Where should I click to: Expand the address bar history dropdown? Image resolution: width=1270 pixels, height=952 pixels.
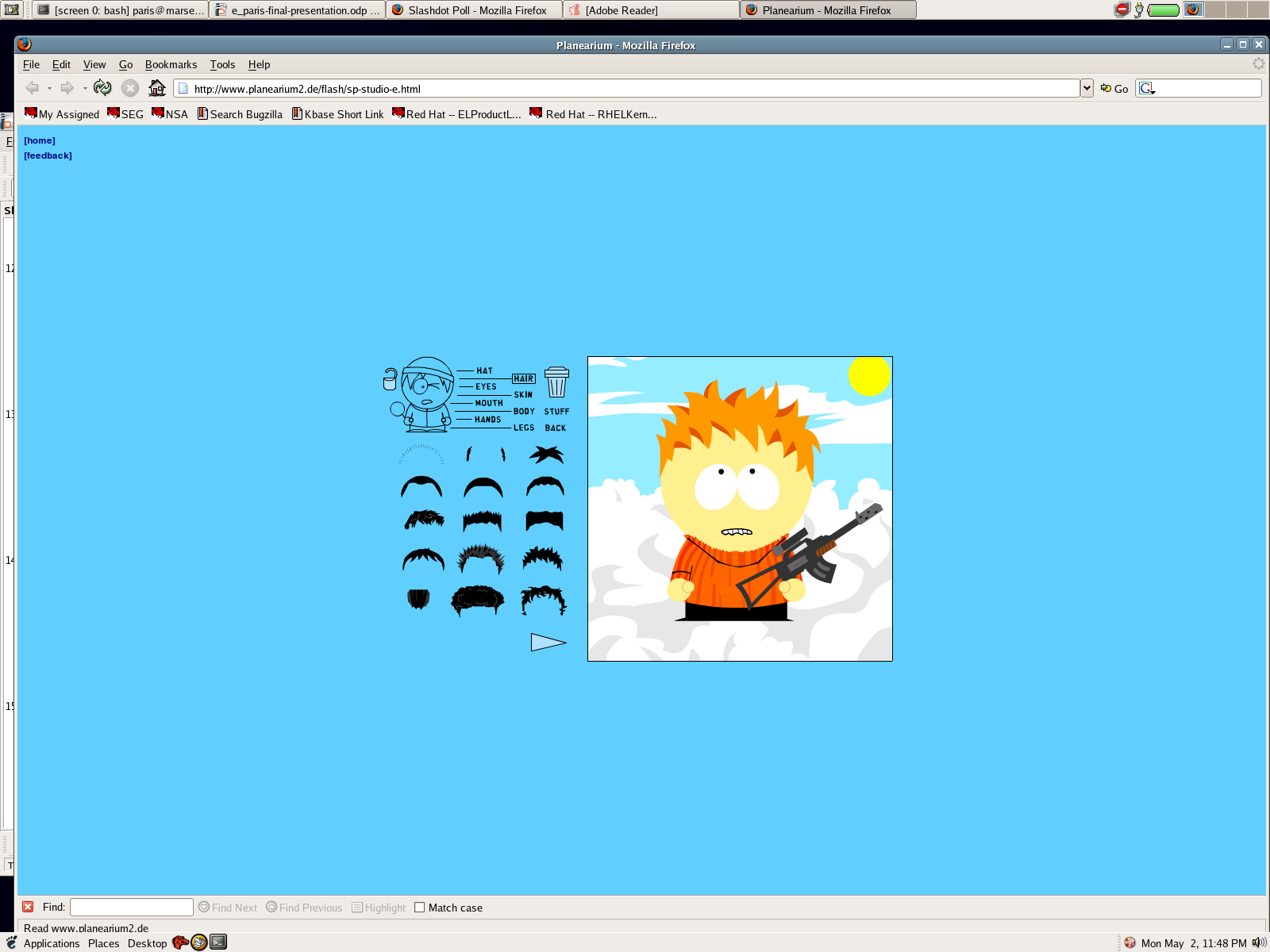pos(1087,88)
